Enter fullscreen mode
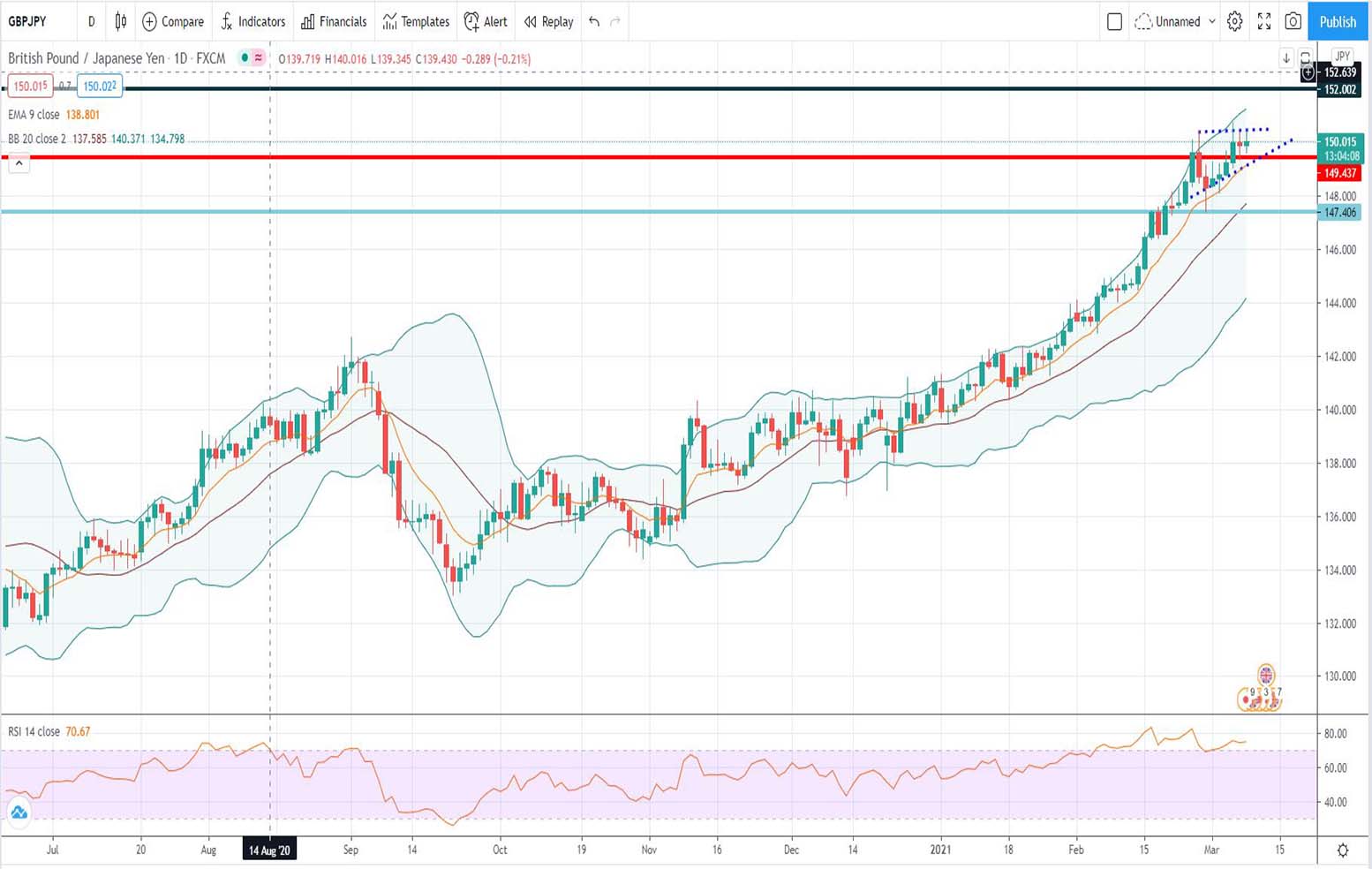This screenshot has width=1372, height=869. click(1263, 22)
